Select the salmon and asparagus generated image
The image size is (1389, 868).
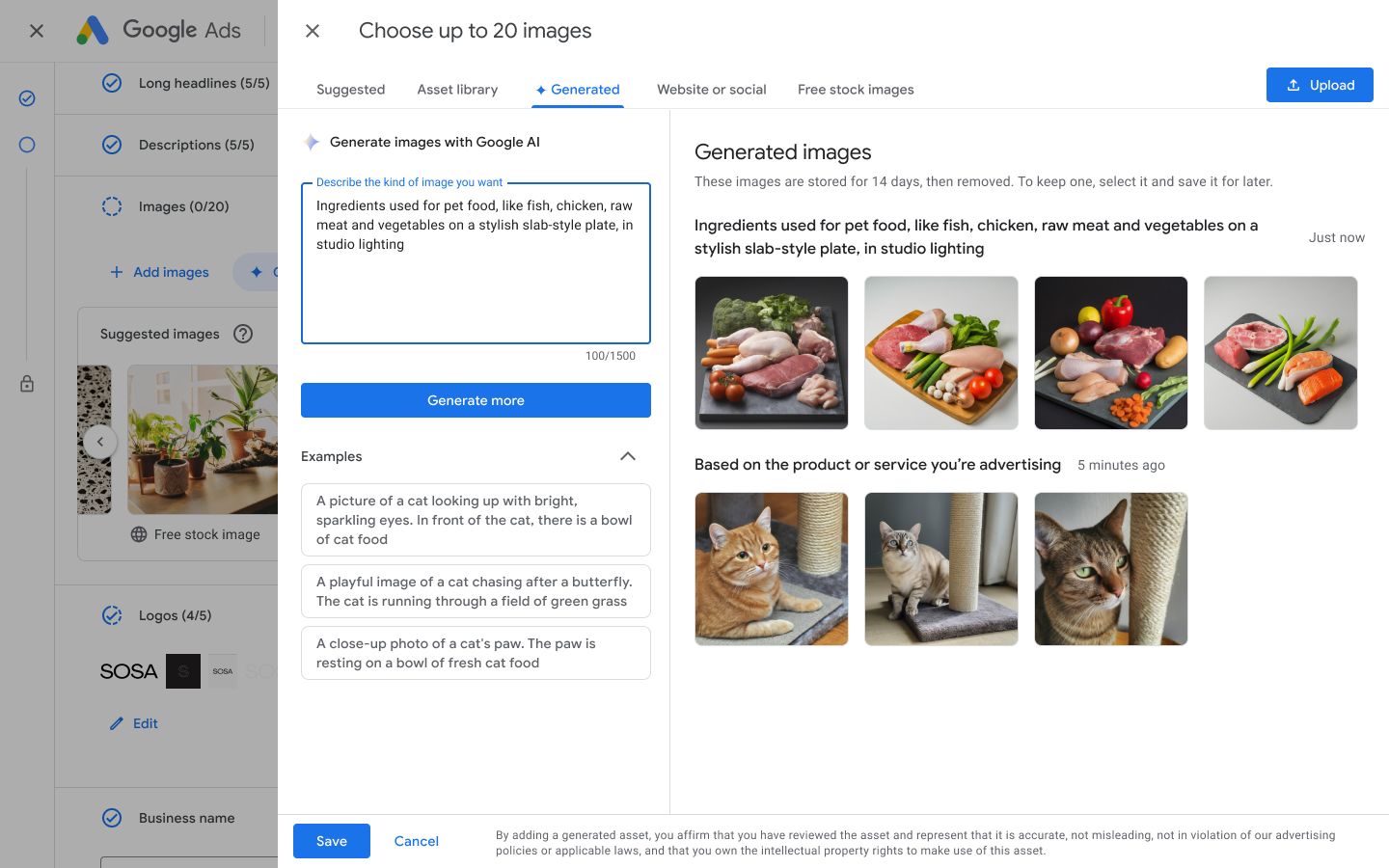pyautogui.click(x=1280, y=353)
